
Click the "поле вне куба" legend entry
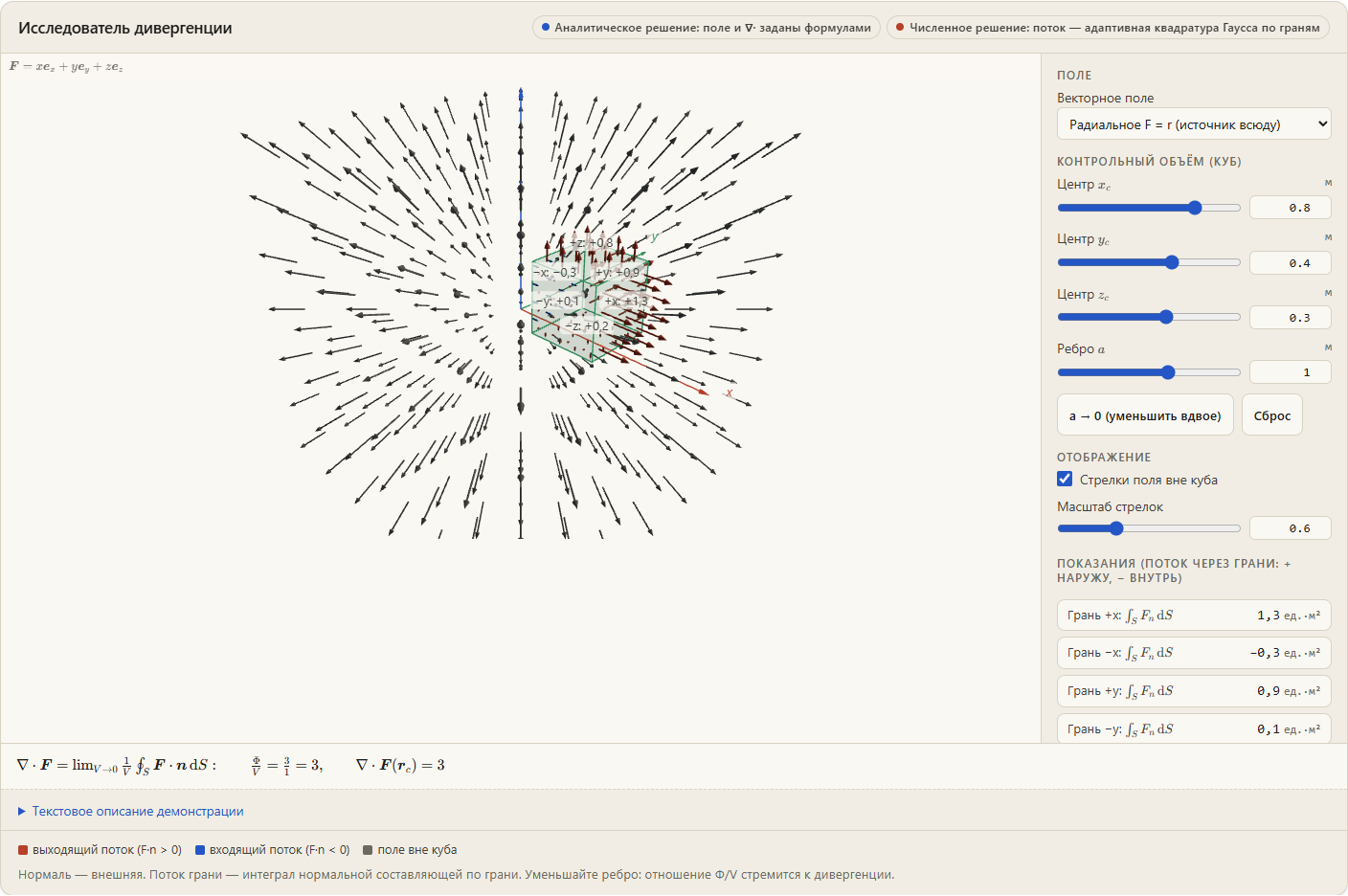pyautogui.click(x=410, y=850)
